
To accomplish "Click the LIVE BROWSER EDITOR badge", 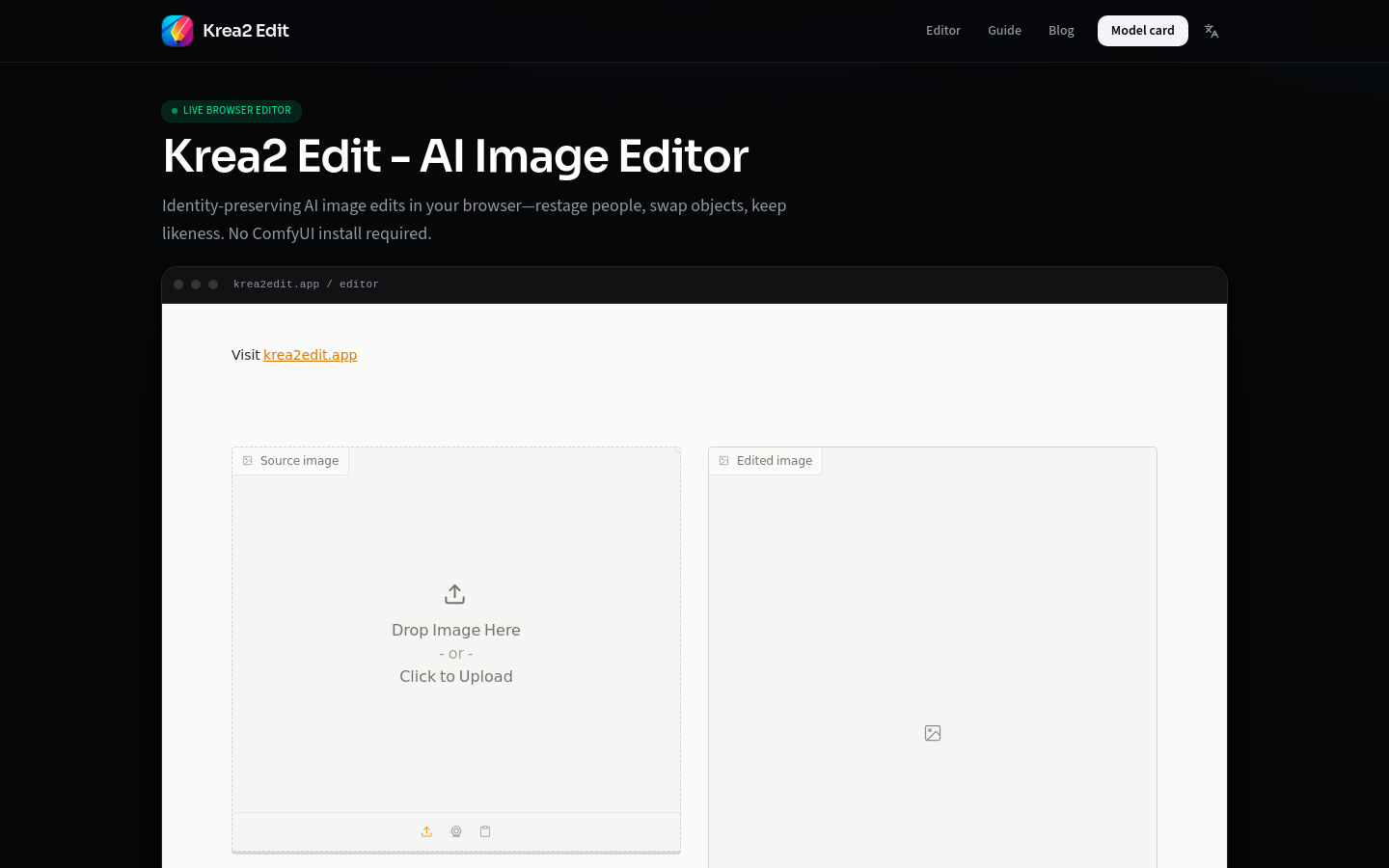I will click(x=231, y=111).
